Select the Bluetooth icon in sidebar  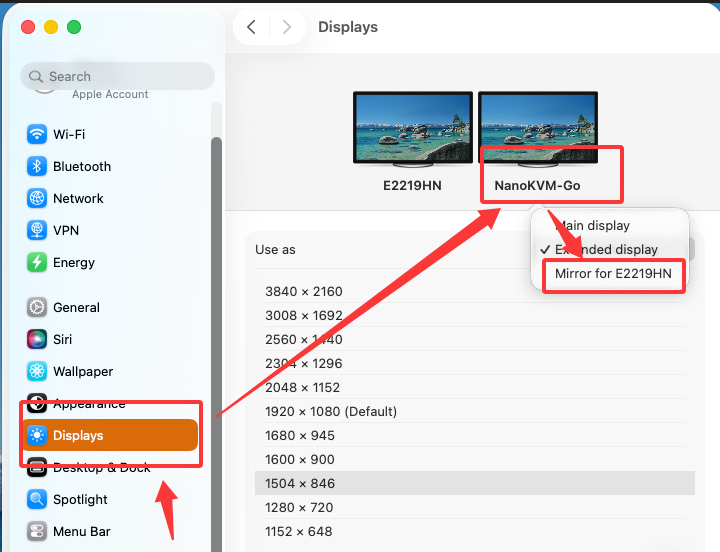pos(37,166)
